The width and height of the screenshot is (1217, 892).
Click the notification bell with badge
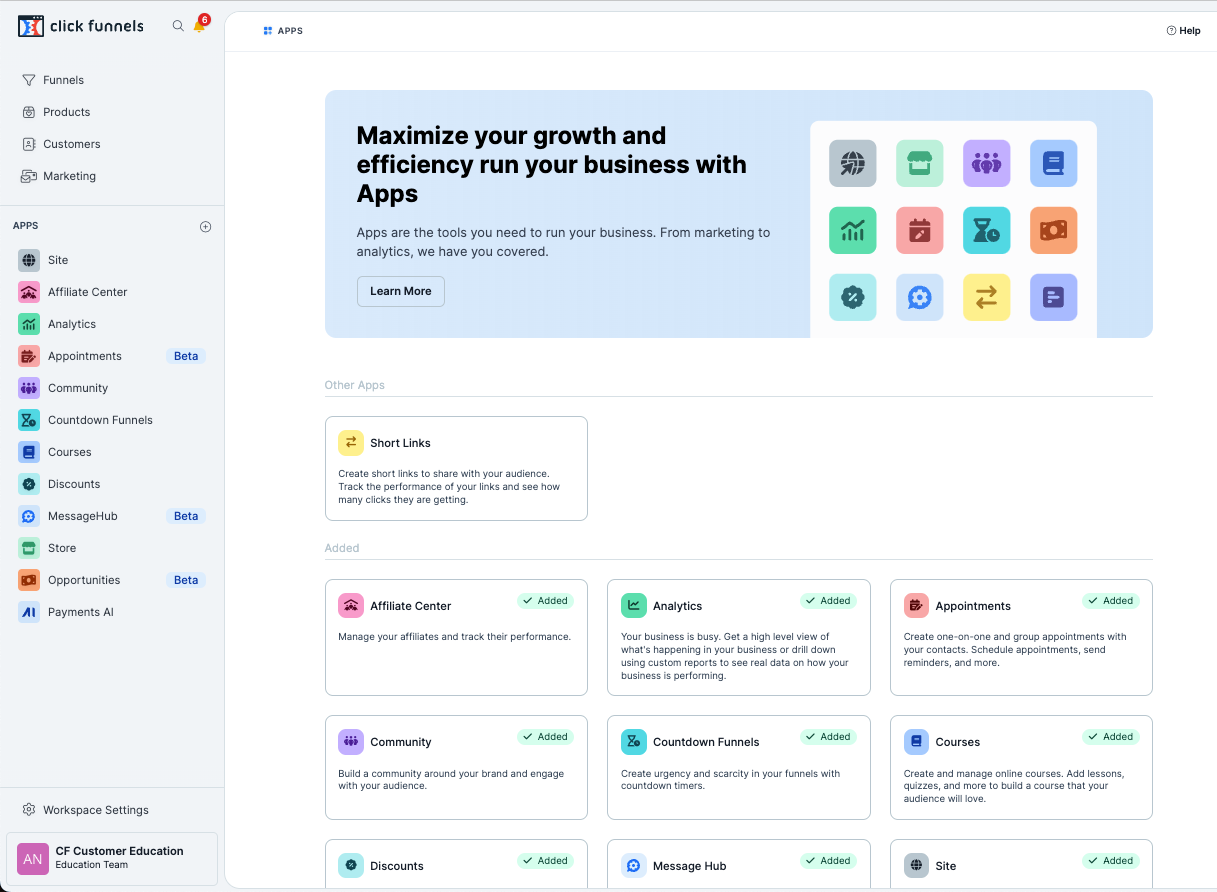pos(200,25)
